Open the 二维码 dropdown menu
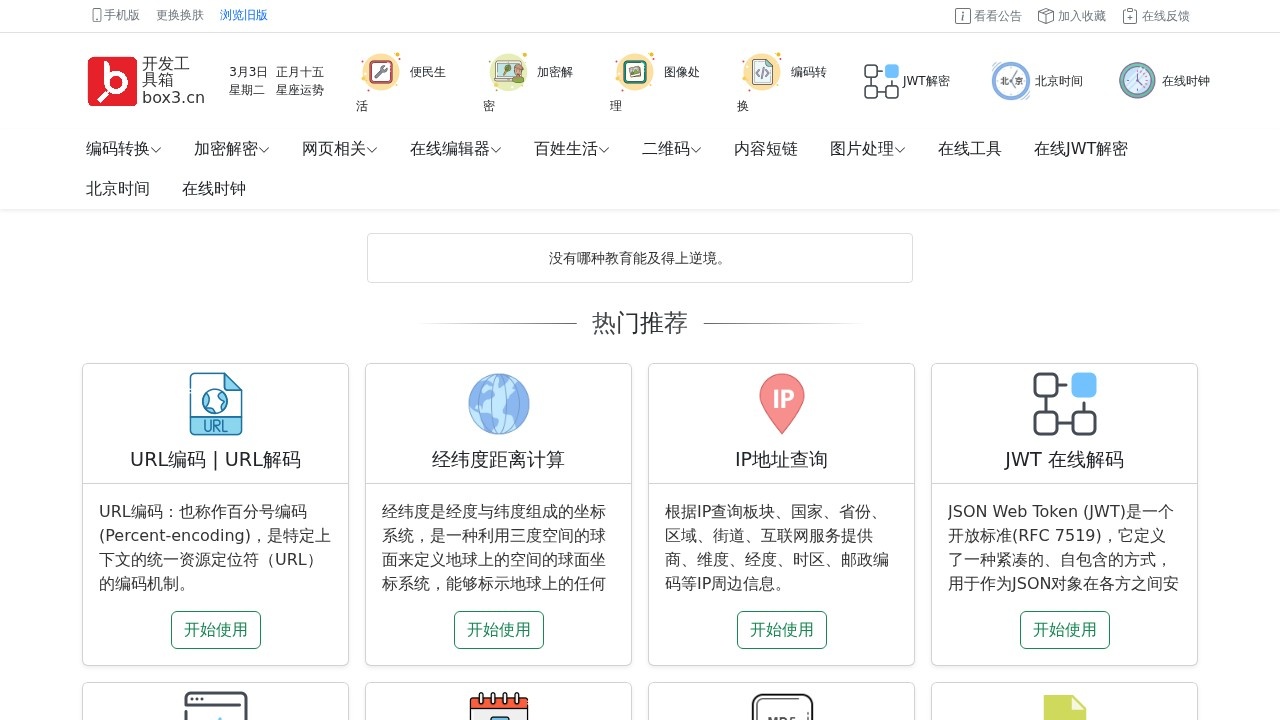The image size is (1280, 720). (x=670, y=148)
